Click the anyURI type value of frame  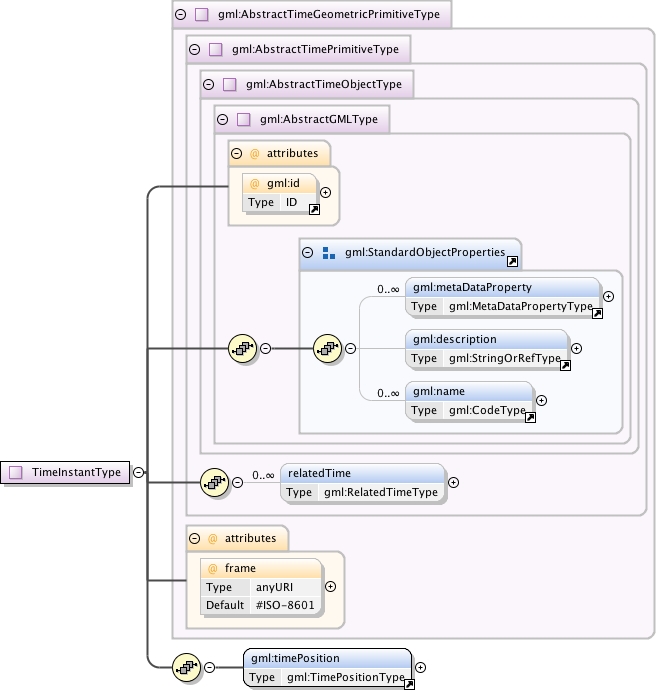click(x=274, y=587)
